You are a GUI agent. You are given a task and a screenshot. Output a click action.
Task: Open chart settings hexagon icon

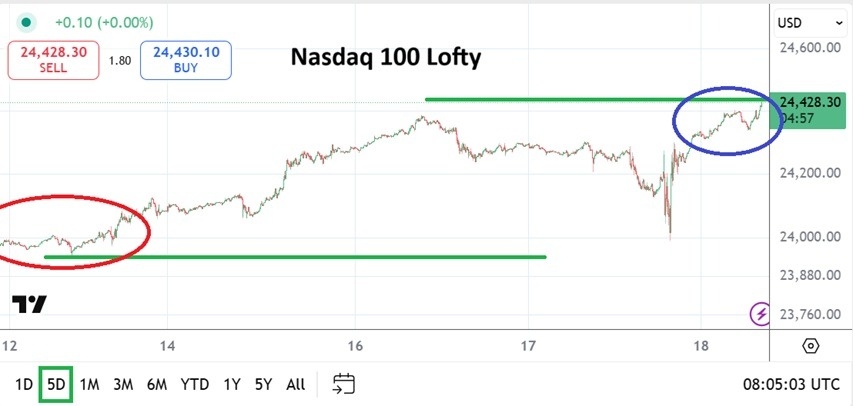[810, 346]
